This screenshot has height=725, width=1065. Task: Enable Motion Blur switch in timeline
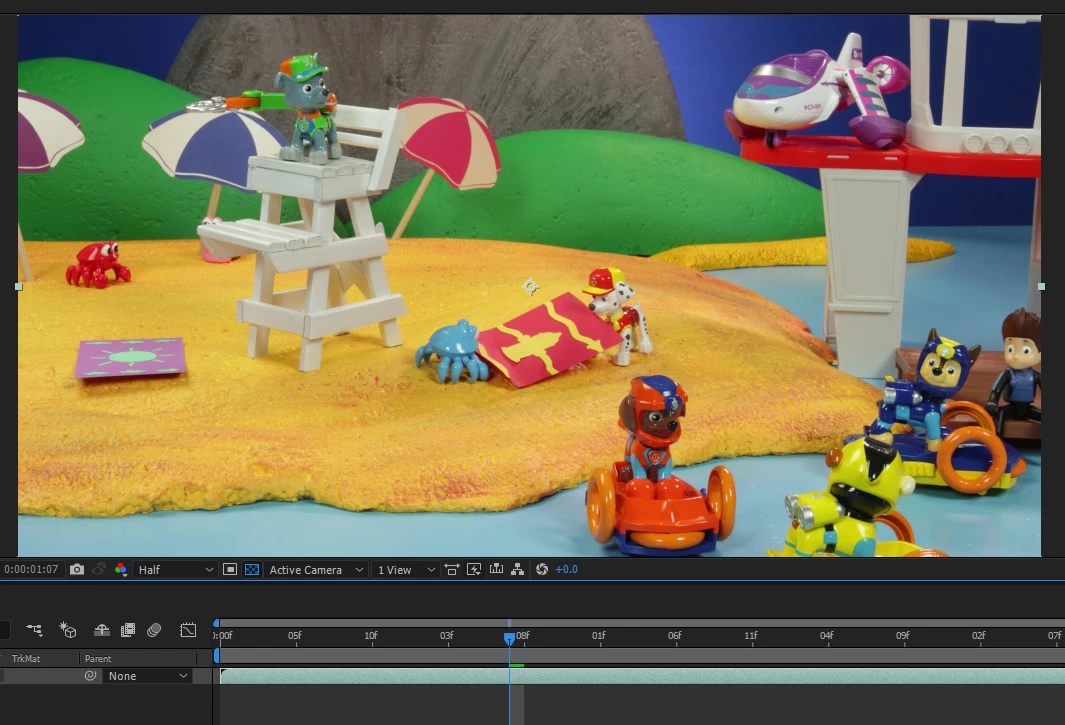tap(154, 630)
